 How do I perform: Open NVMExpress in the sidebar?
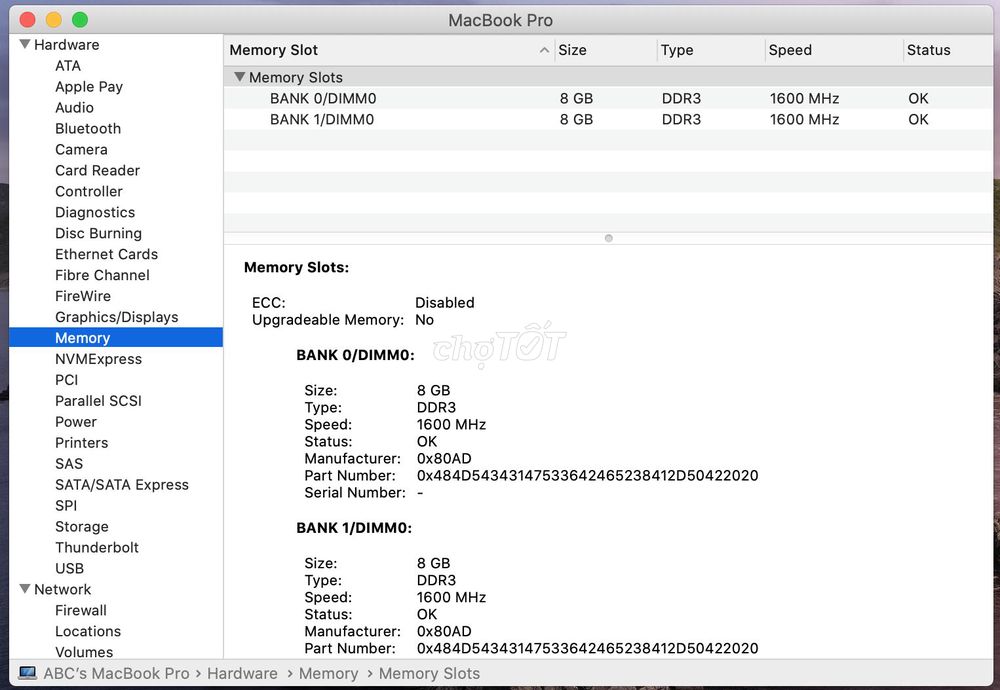[98, 359]
